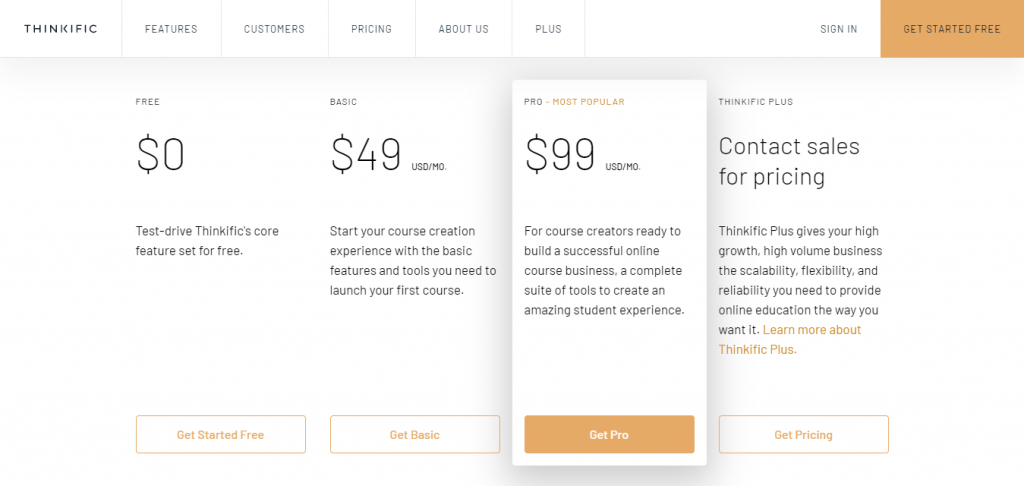Screen dimensions: 1024x486
Task: Click the $49 Basic plan price
Action: pos(366,156)
